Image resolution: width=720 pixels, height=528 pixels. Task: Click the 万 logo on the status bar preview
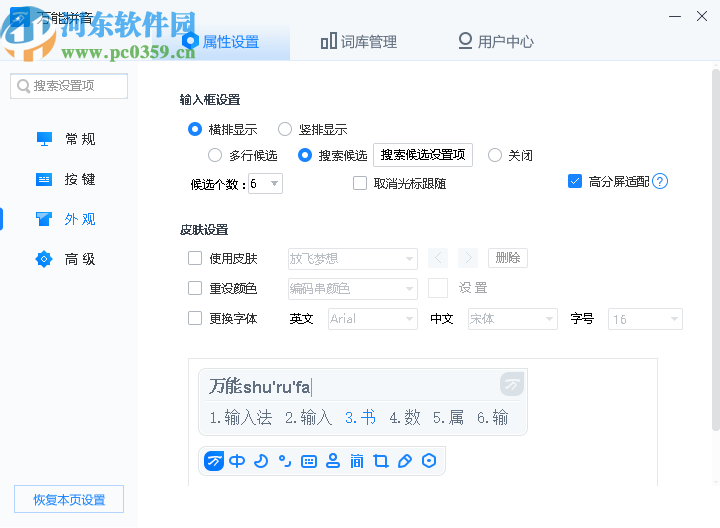click(214, 461)
